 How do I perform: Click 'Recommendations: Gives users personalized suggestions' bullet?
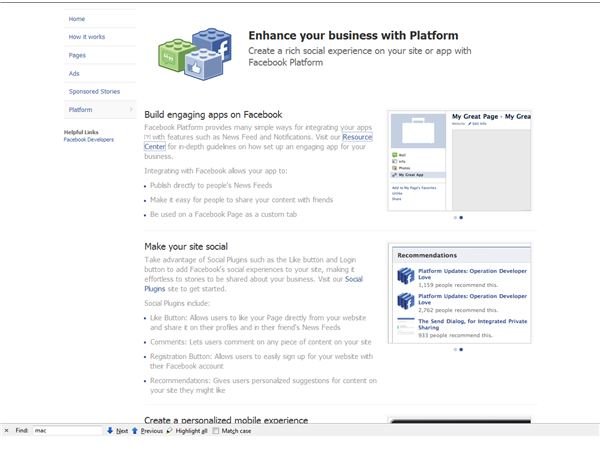[x=263, y=385]
